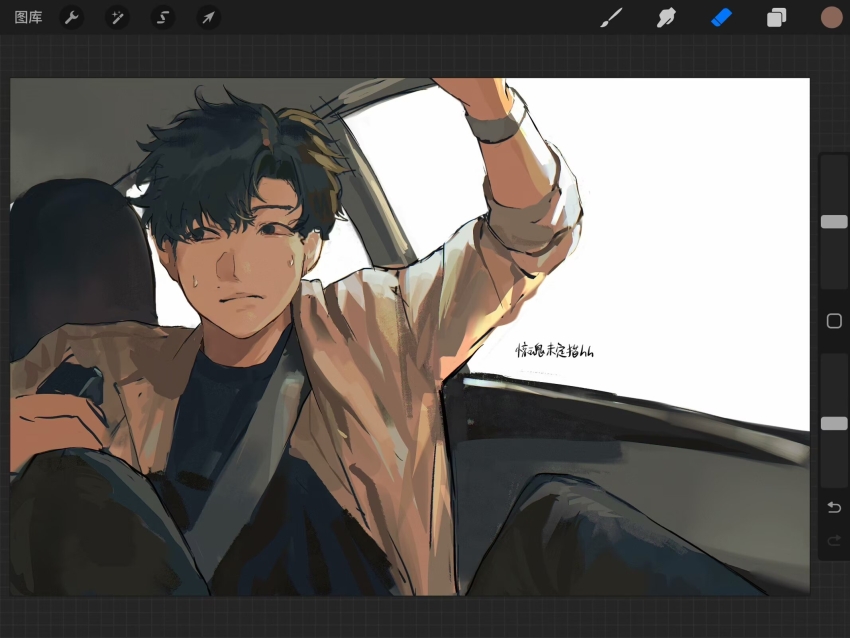Click the brush size slider handle
850x638 pixels.
834,222
